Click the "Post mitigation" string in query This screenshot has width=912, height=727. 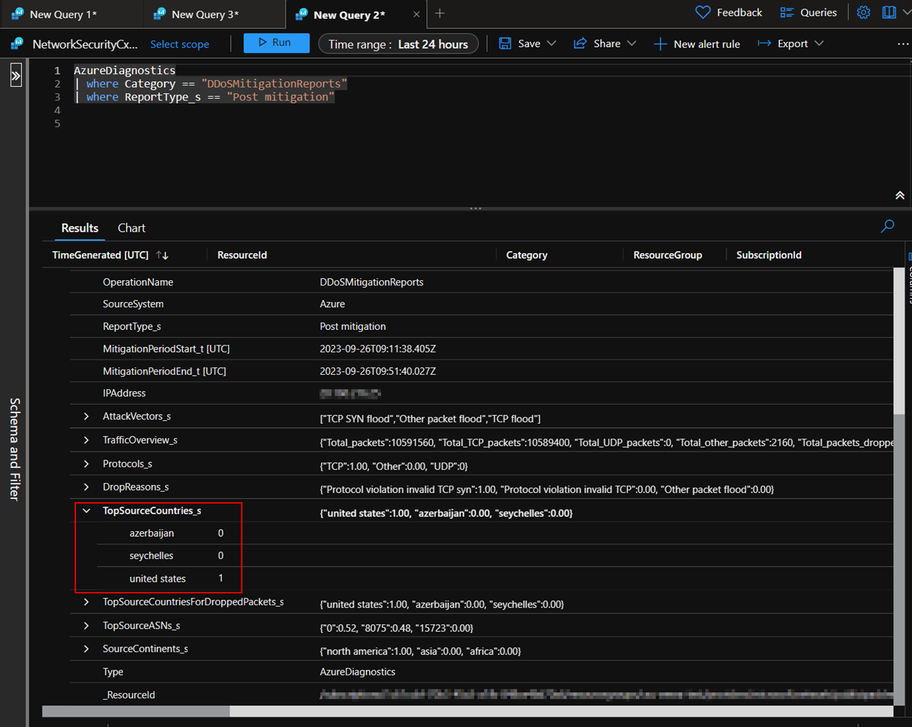coord(281,97)
